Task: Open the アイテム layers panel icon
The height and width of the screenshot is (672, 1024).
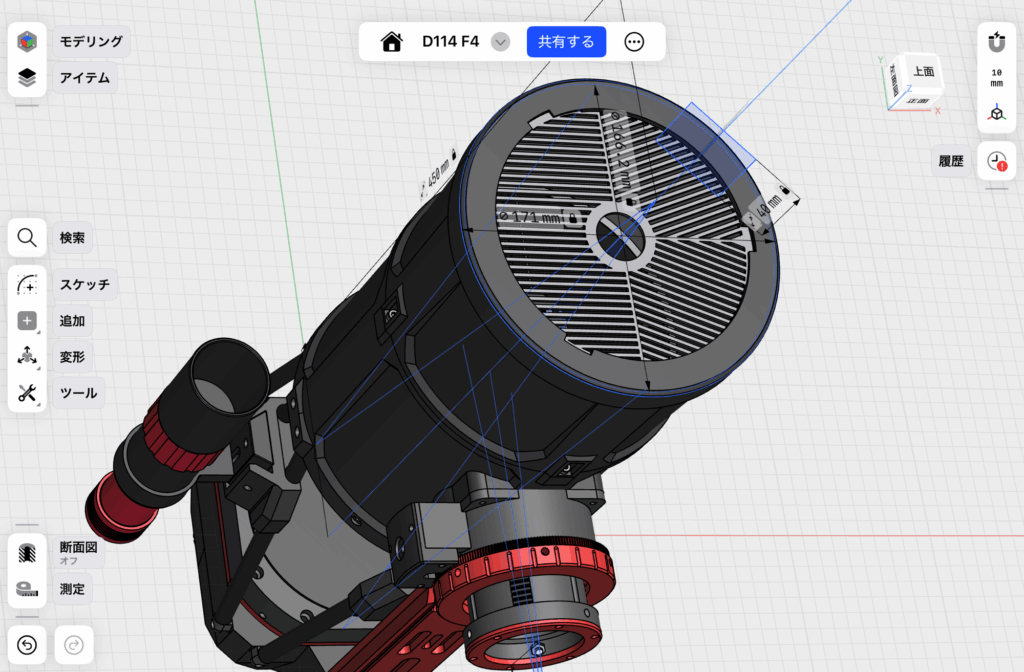Action: [x=28, y=78]
